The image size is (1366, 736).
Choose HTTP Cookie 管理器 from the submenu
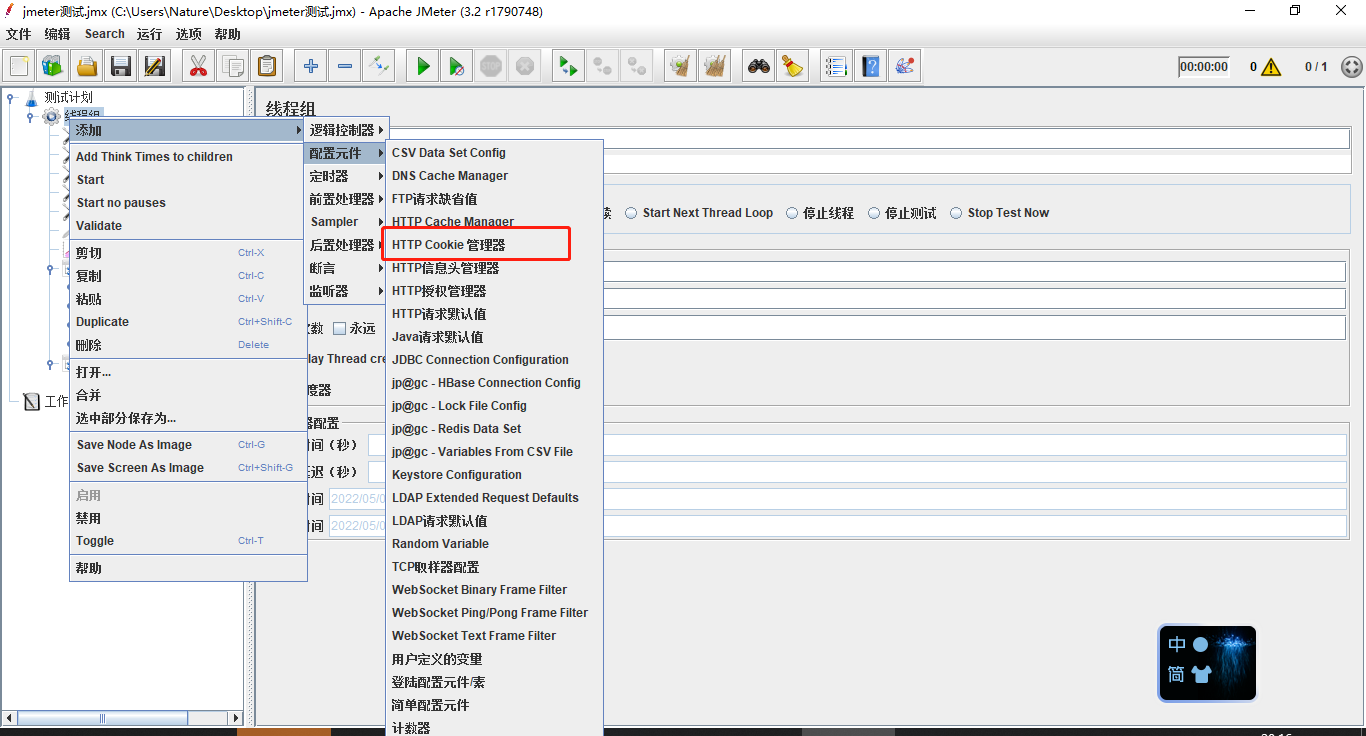[495, 245]
